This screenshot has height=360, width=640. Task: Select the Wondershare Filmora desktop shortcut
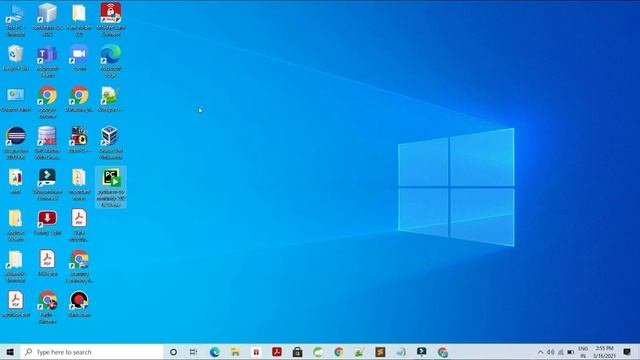tap(47, 184)
